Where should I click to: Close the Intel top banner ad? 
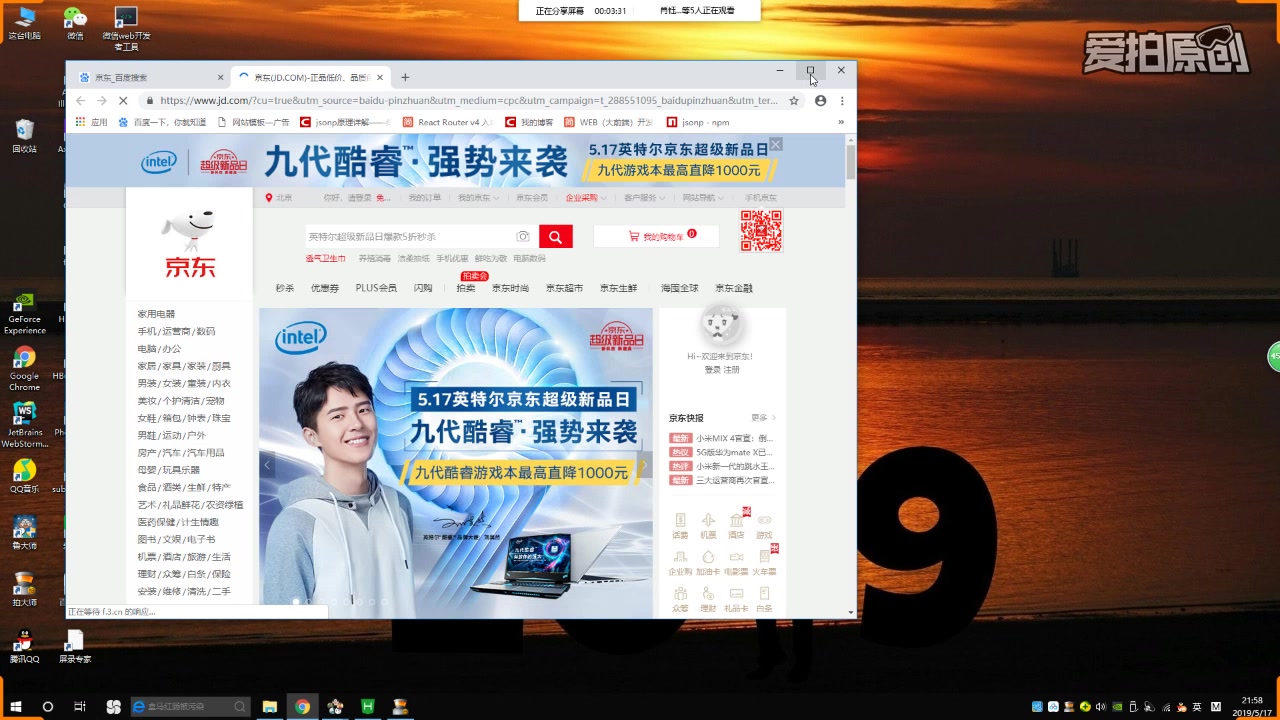point(775,145)
